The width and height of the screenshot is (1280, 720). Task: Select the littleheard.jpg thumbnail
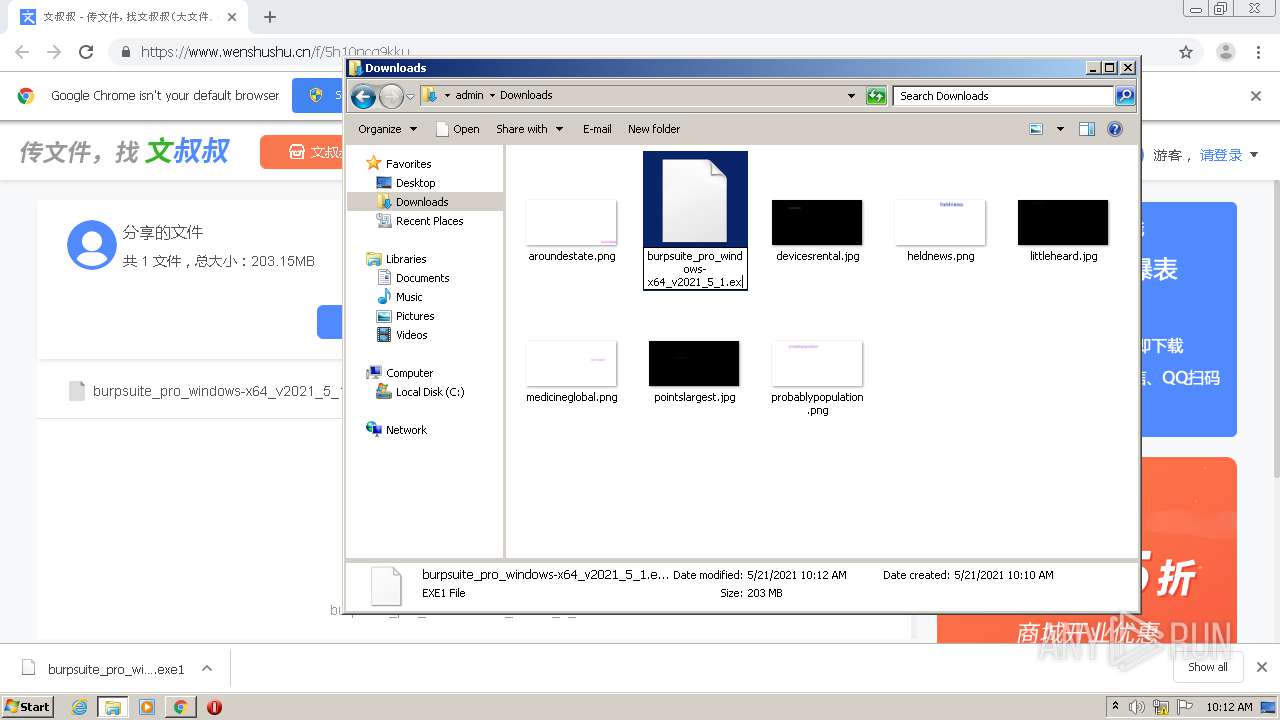click(x=1063, y=222)
